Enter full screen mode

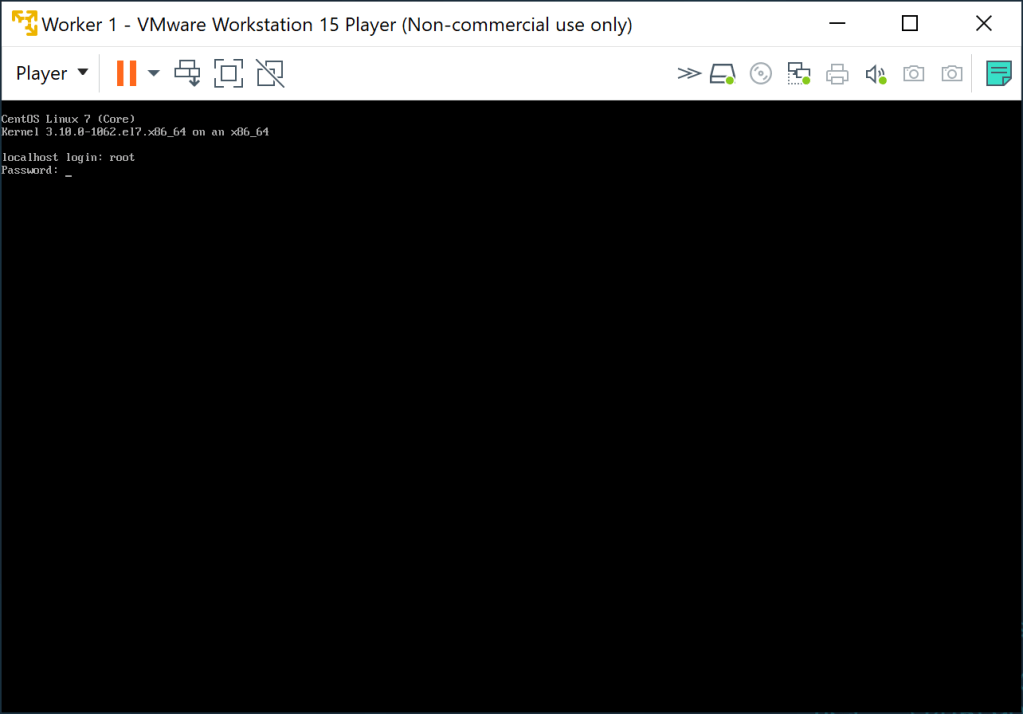coord(228,72)
